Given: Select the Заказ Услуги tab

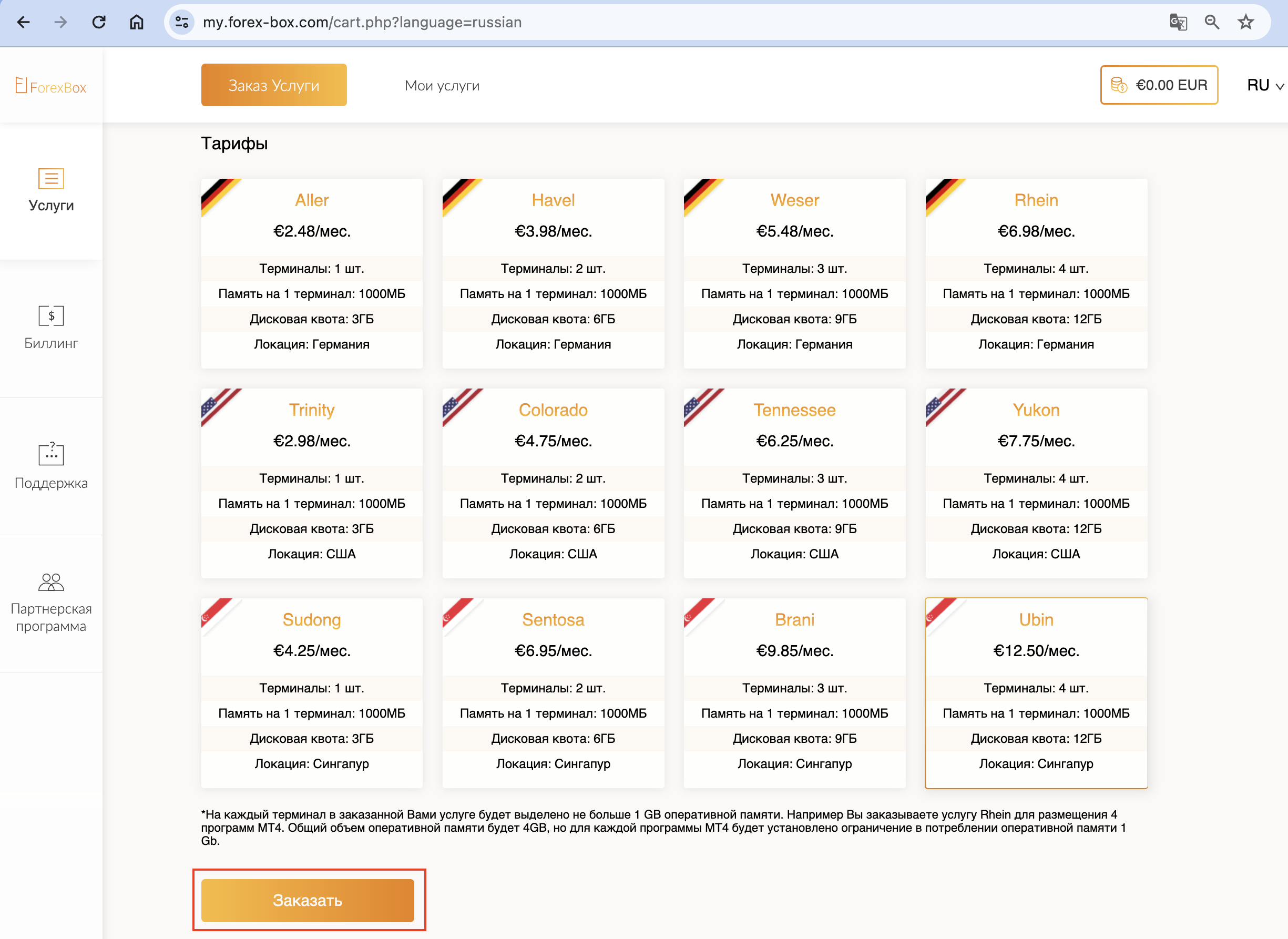Looking at the screenshot, I should (273, 85).
